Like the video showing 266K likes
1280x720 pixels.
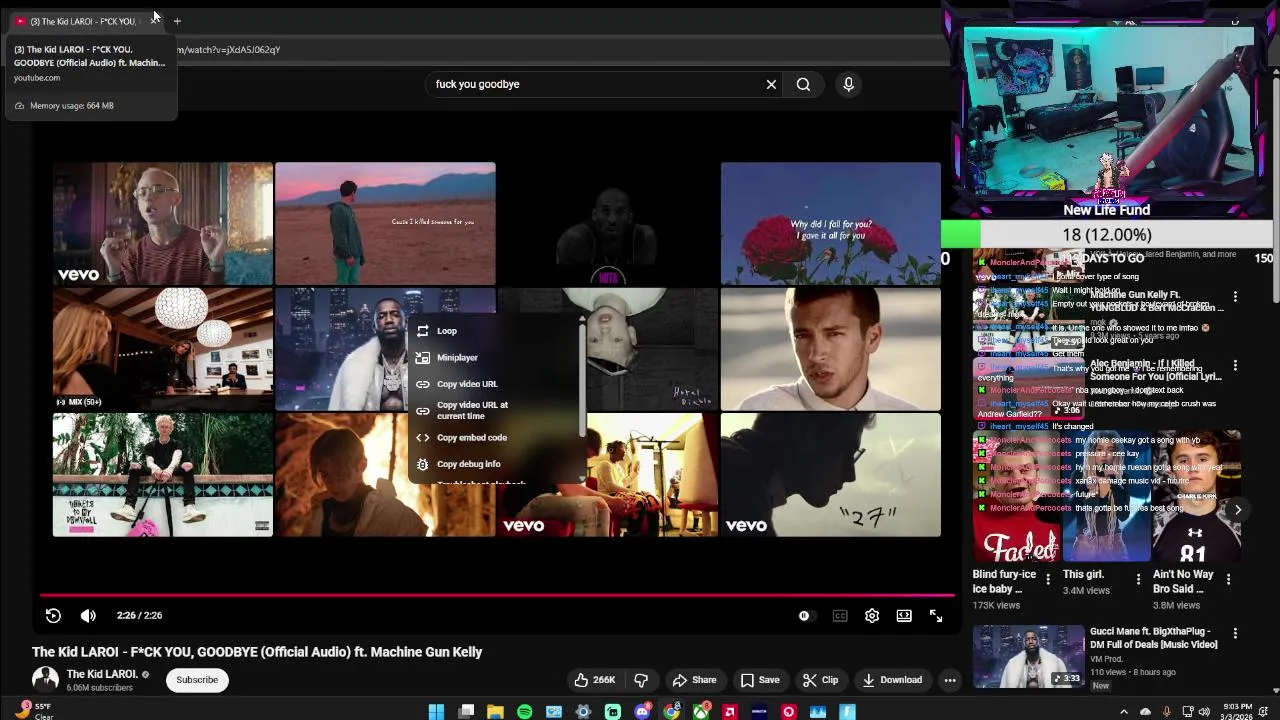coord(594,680)
